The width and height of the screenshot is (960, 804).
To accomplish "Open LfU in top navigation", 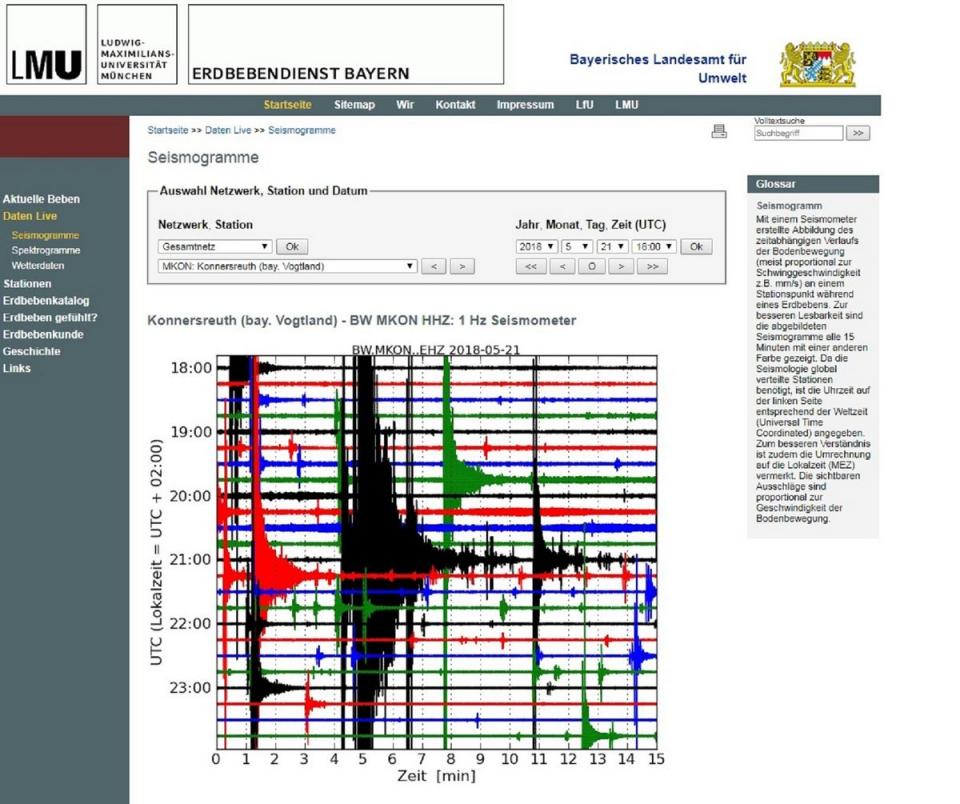I will click(585, 105).
